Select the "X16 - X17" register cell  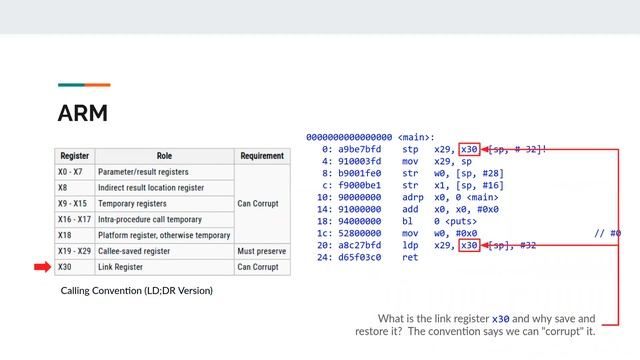(x=75, y=220)
